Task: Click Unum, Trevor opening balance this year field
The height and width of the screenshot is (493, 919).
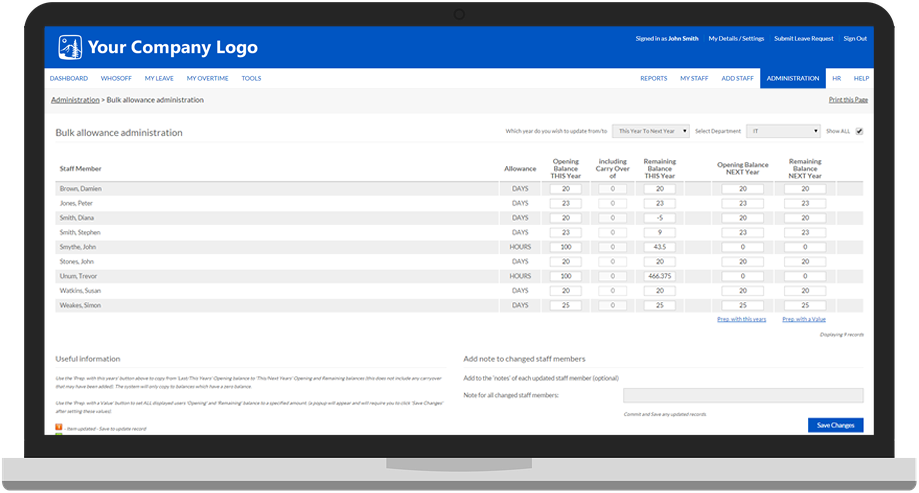Action: 566,276
